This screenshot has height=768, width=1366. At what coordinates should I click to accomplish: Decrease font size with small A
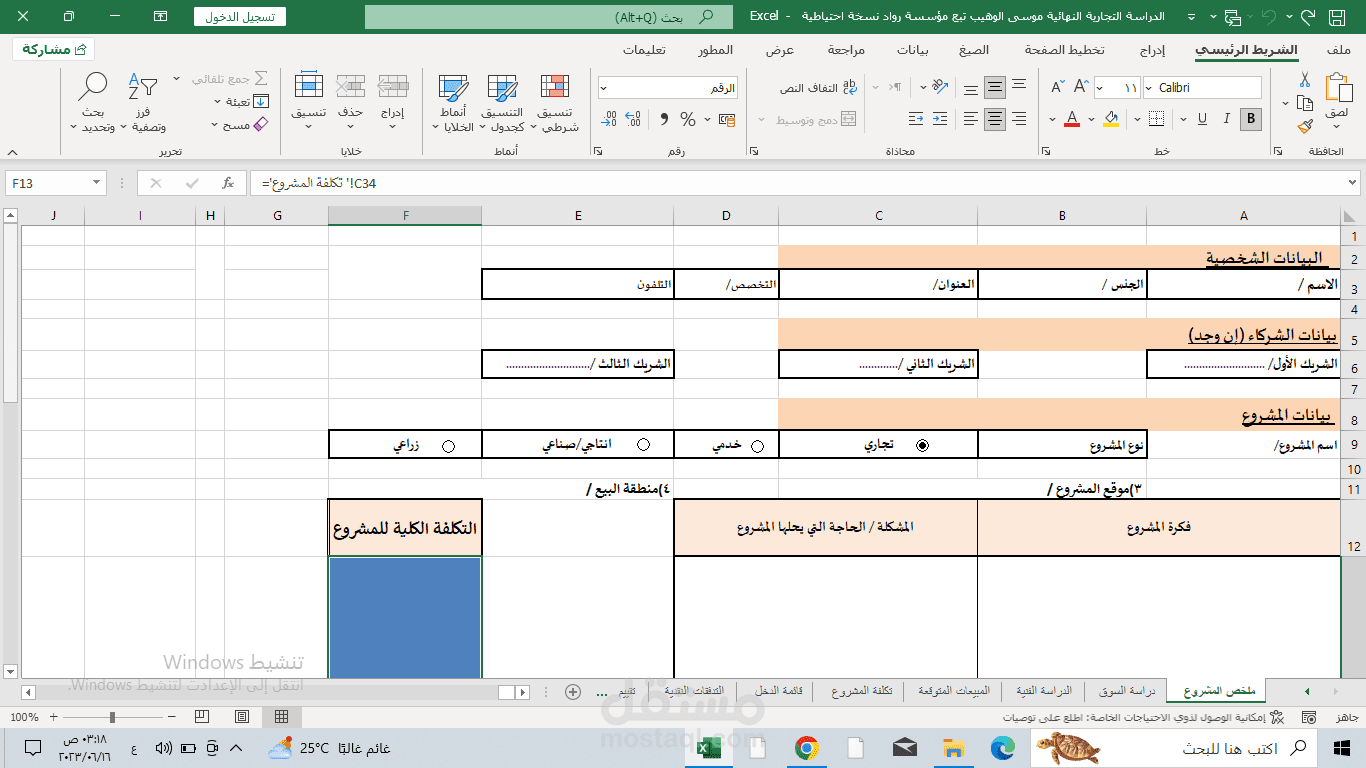coord(1057,88)
